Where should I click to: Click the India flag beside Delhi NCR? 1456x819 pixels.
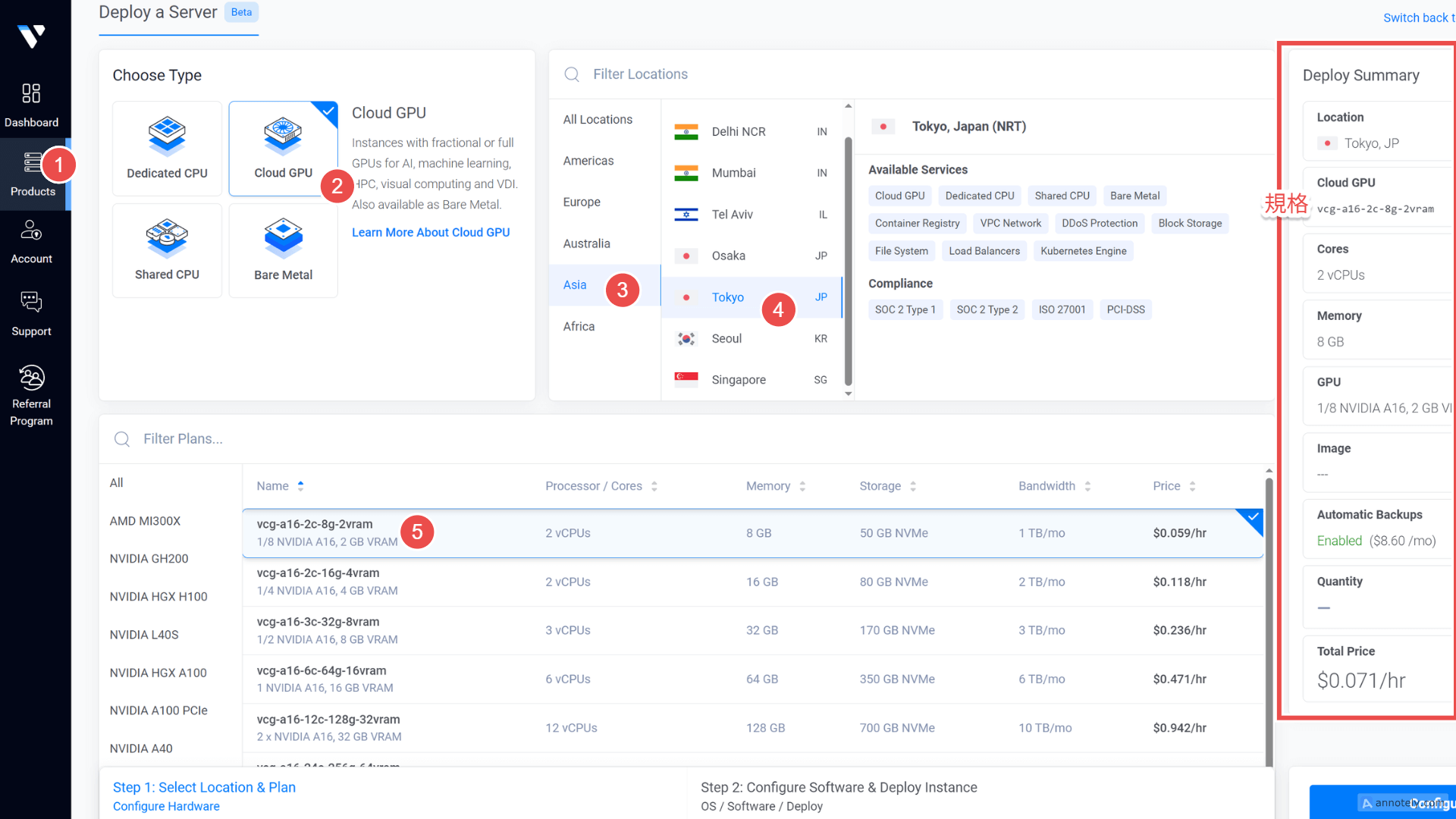686,132
